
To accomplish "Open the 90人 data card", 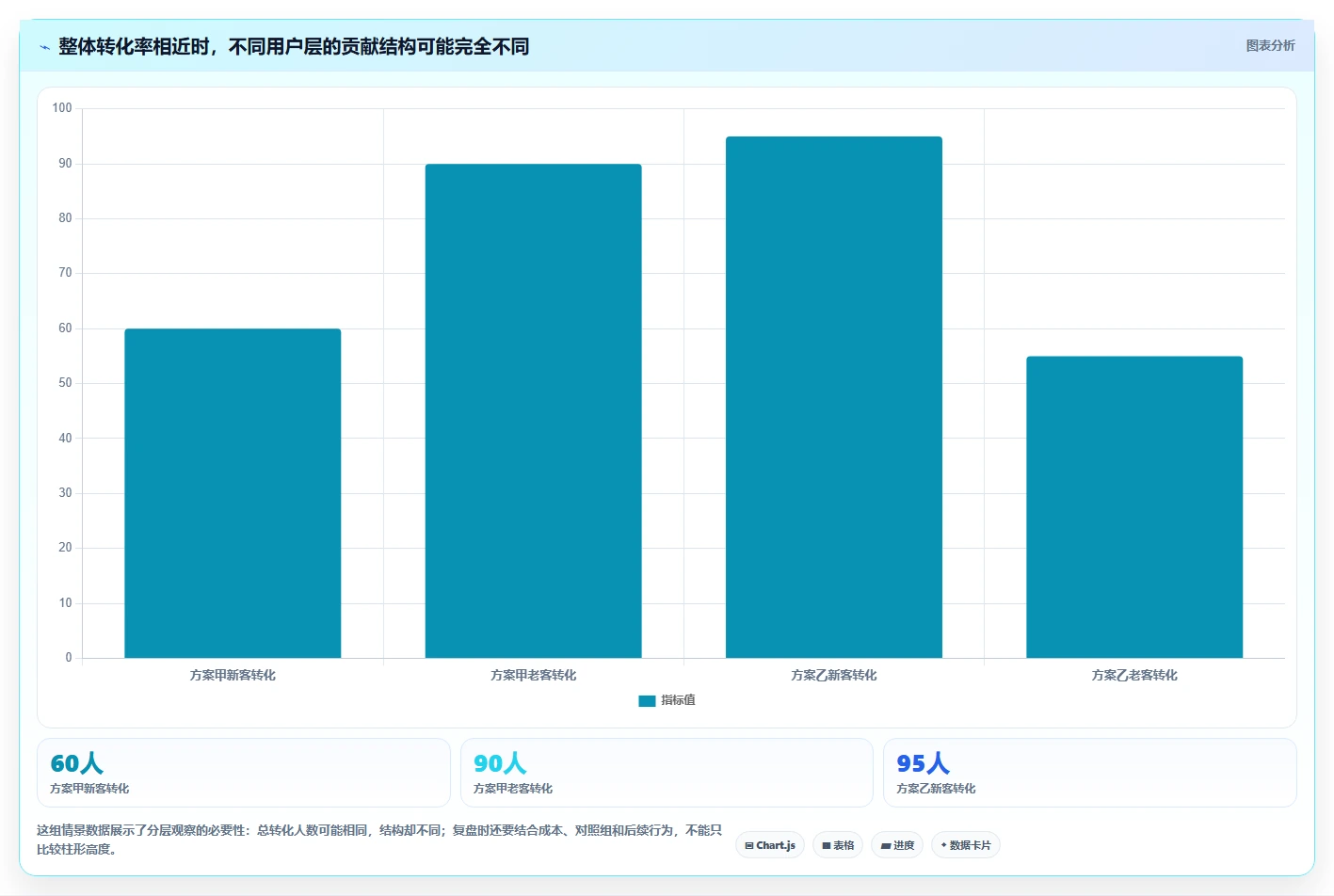I will coord(667,773).
